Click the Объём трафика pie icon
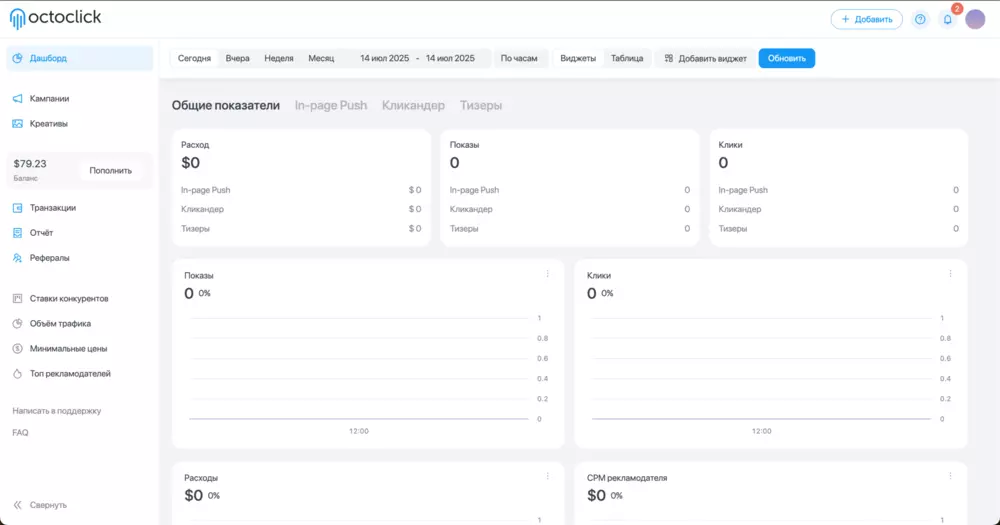Image resolution: width=1000 pixels, height=525 pixels. 17,323
